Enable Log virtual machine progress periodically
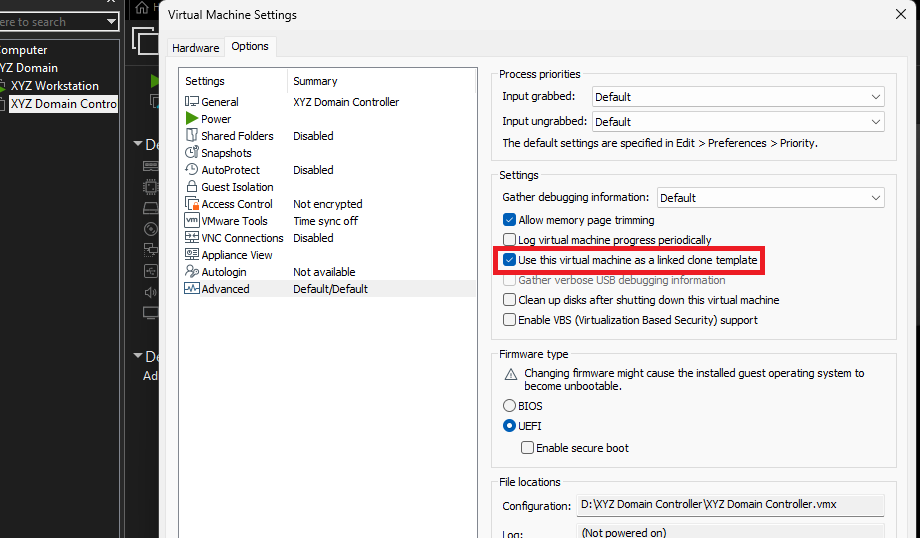 [509, 240]
